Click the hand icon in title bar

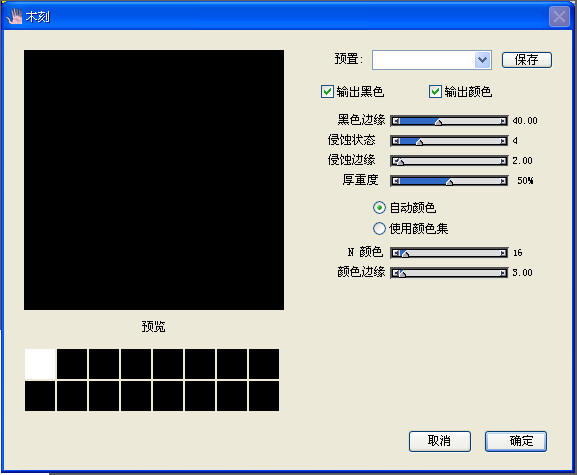click(x=14, y=17)
